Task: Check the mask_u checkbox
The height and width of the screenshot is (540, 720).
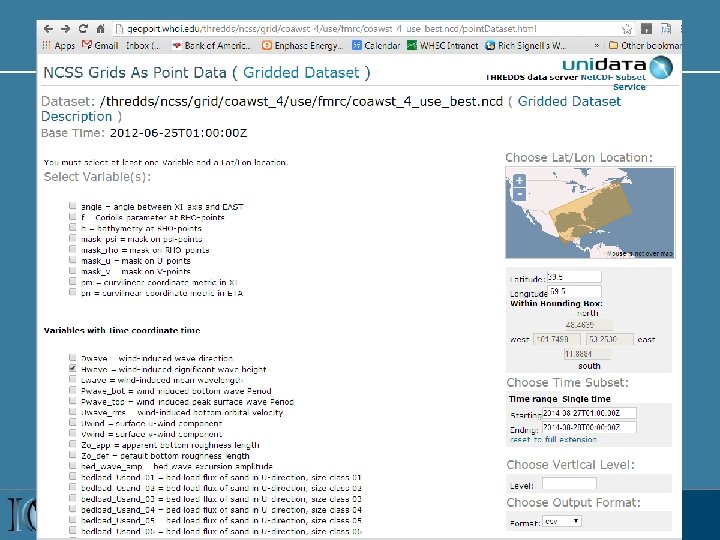Action: click(x=73, y=259)
